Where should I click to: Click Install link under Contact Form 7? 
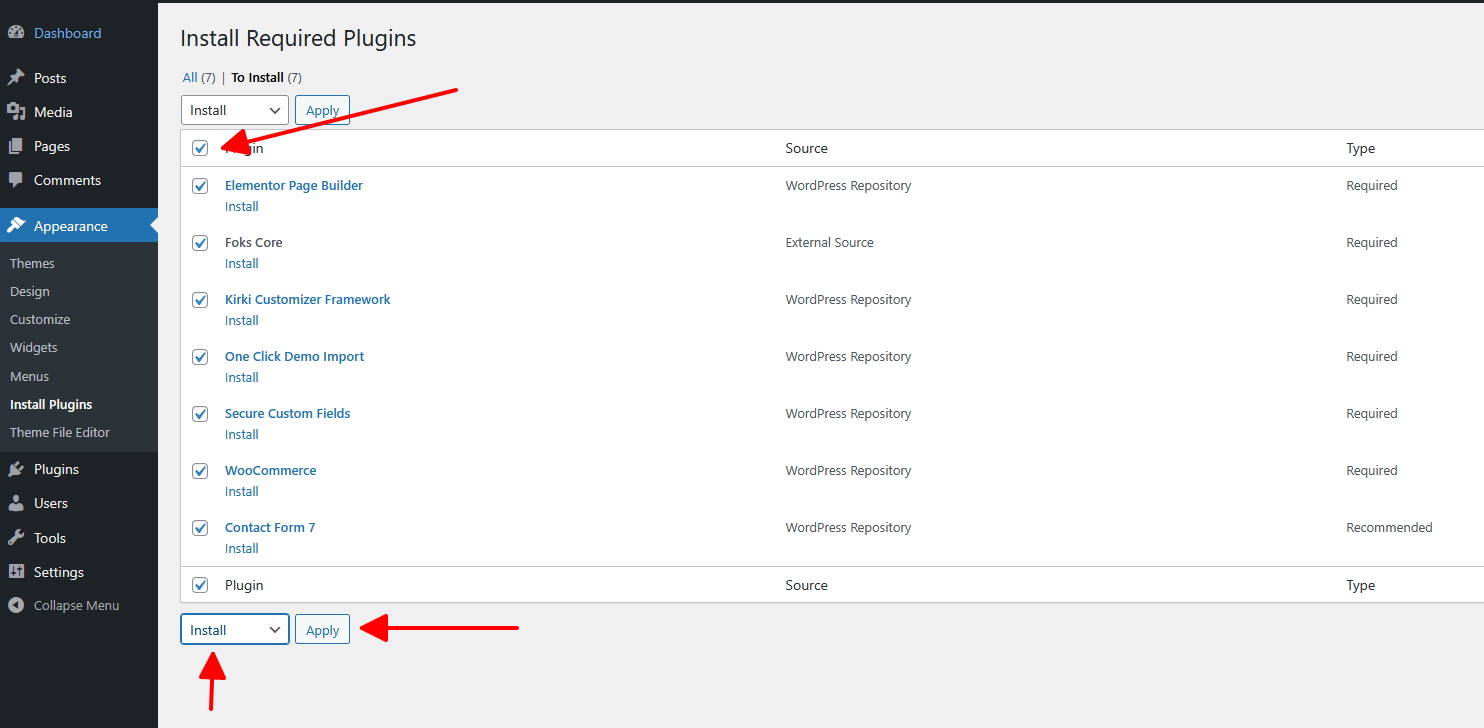click(x=242, y=548)
